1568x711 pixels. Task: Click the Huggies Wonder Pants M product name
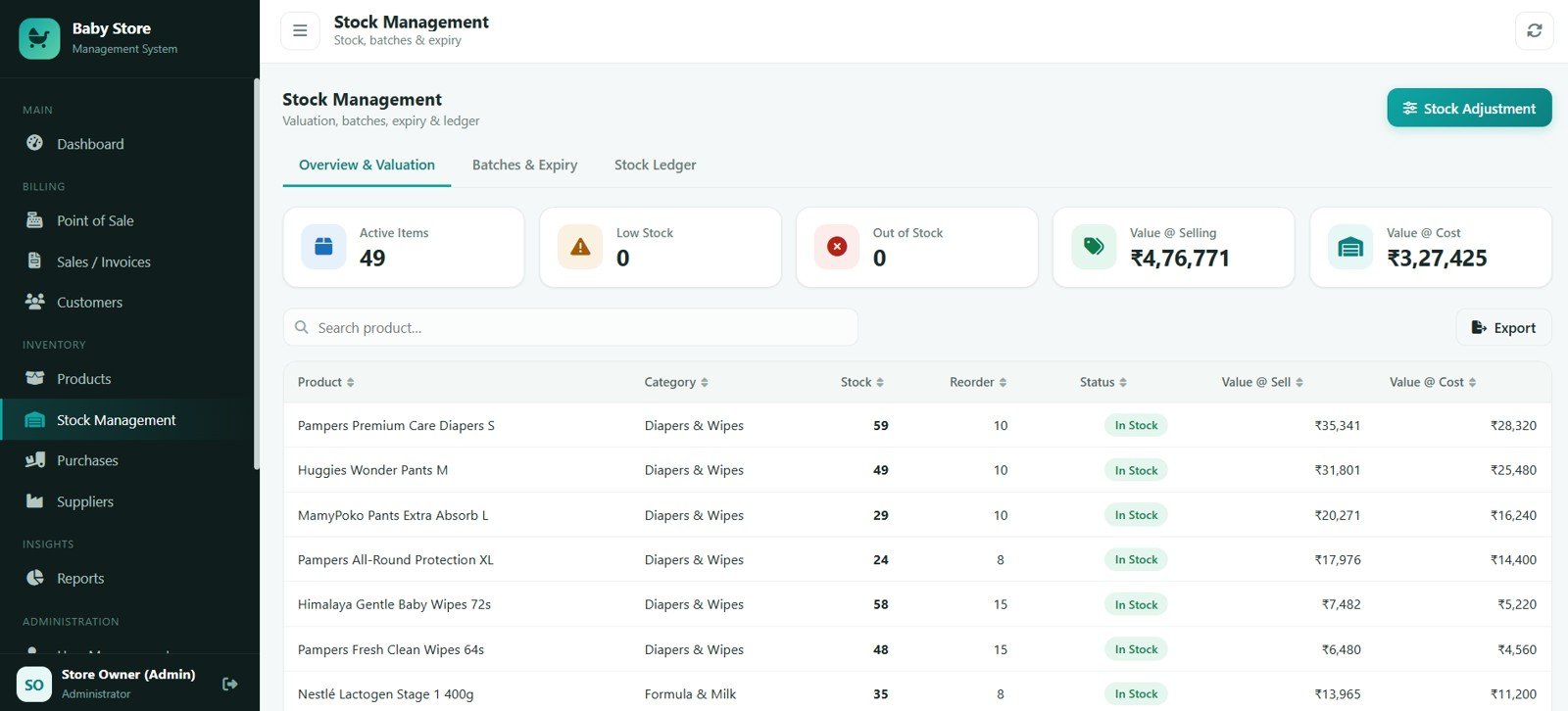372,470
